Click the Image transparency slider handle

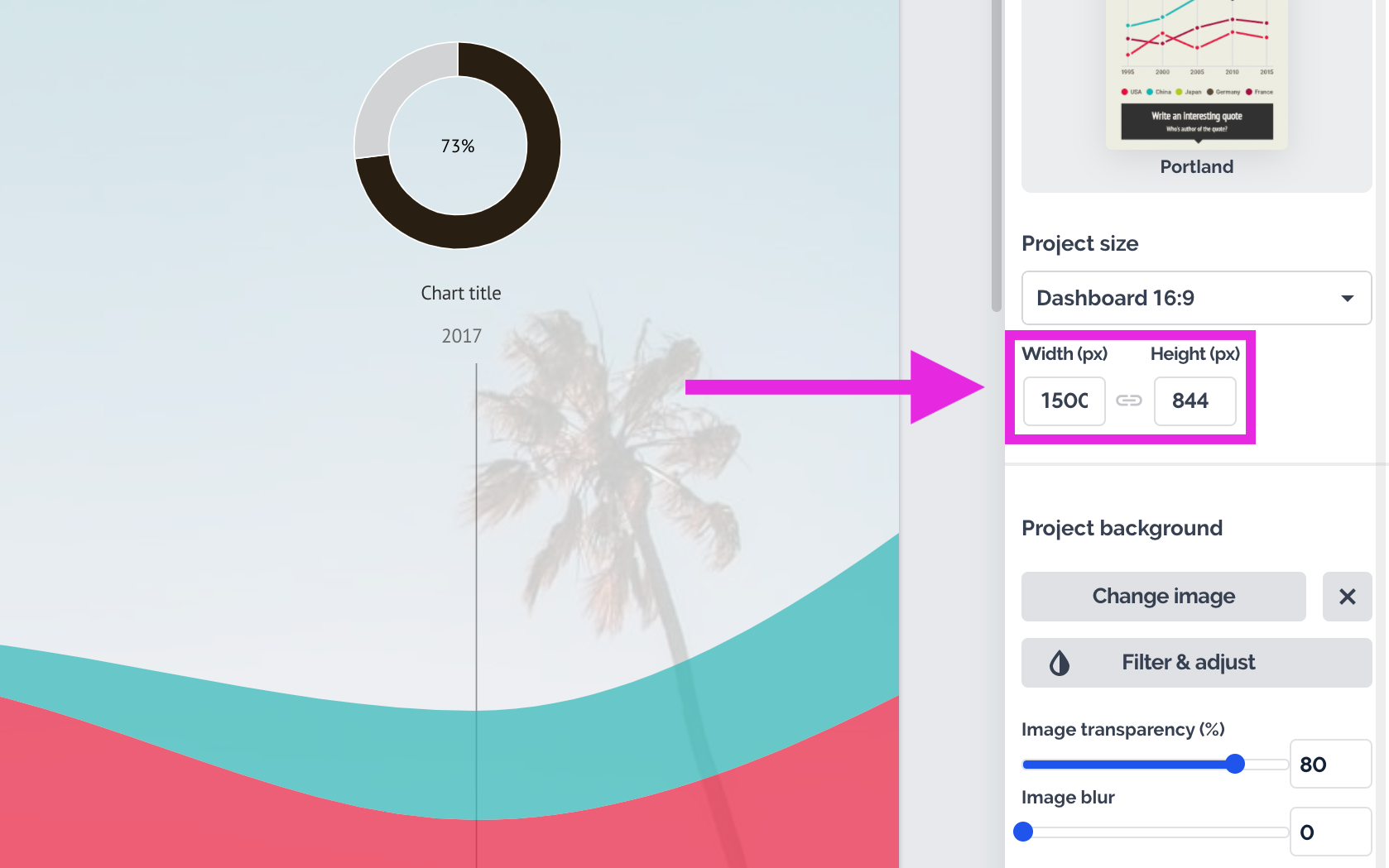[x=1235, y=764]
